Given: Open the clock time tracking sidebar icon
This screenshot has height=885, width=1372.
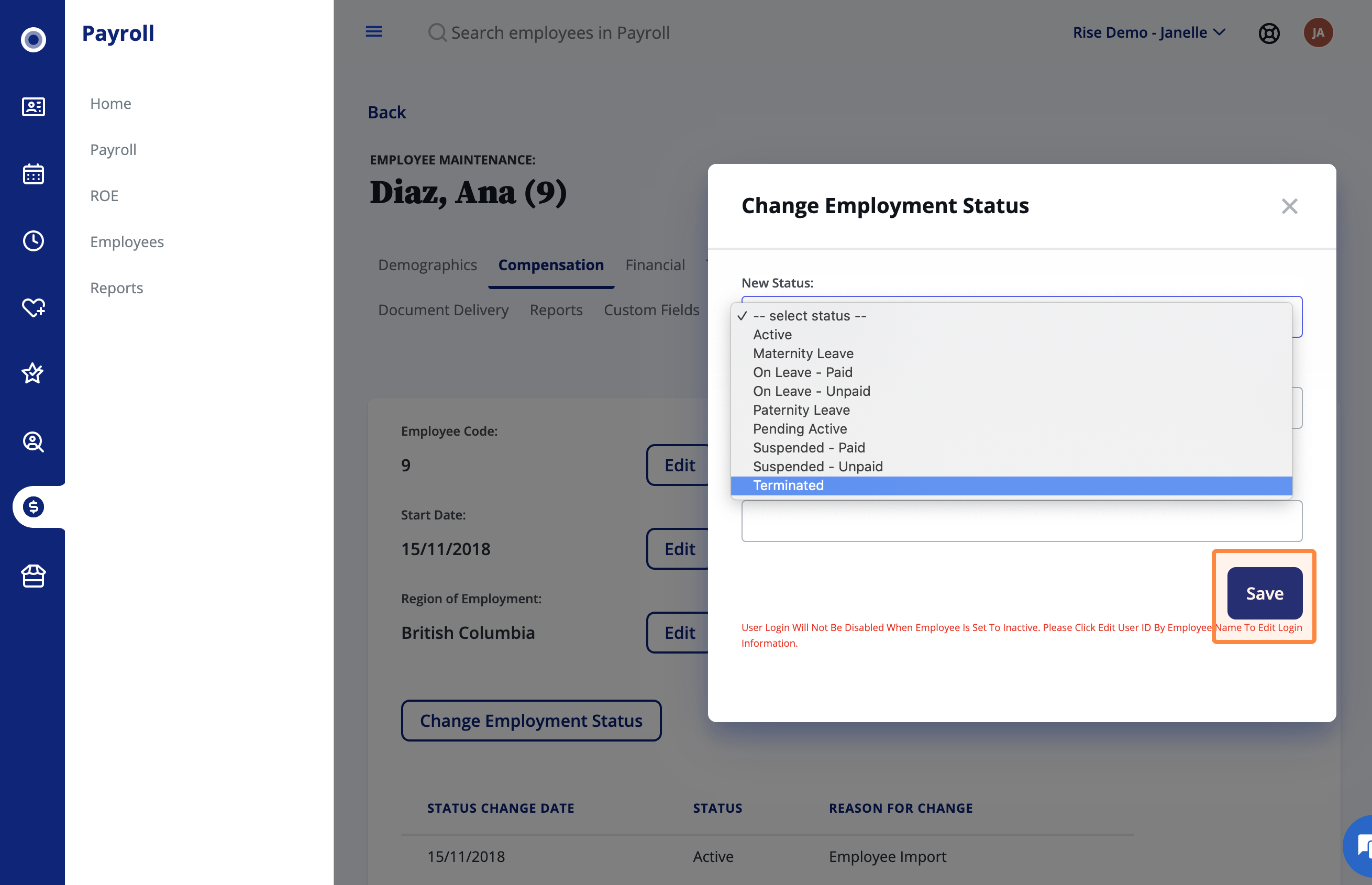Looking at the screenshot, I should pyautogui.click(x=34, y=241).
